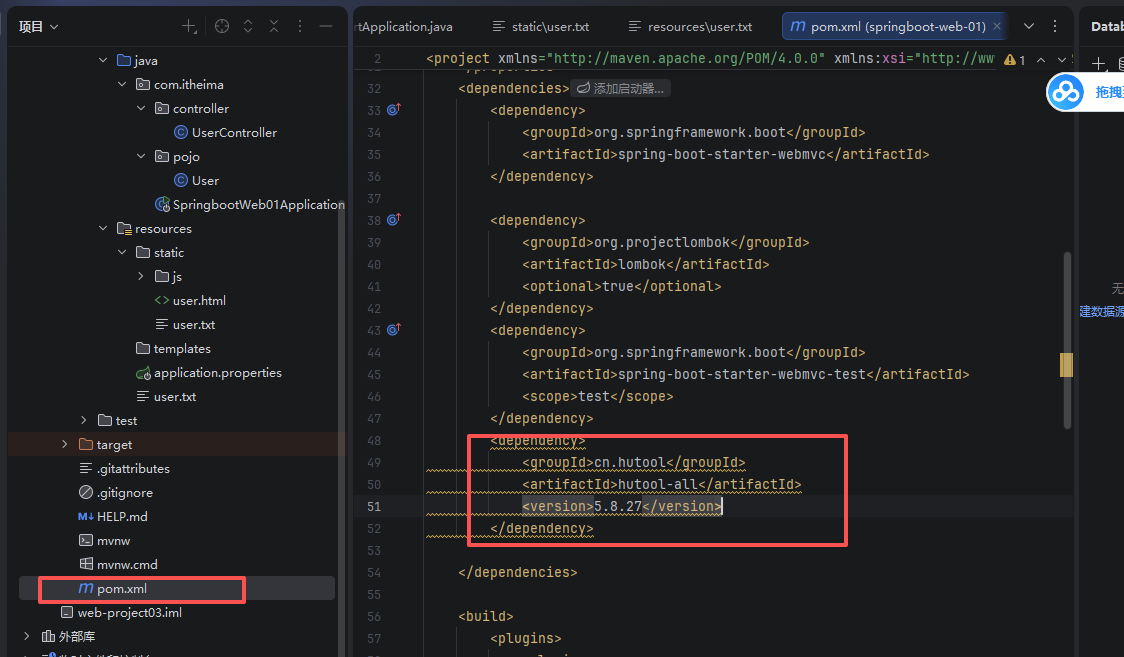Image resolution: width=1124 pixels, height=657 pixels.
Task: Open the HELP.md file
Action: [x=113, y=517]
